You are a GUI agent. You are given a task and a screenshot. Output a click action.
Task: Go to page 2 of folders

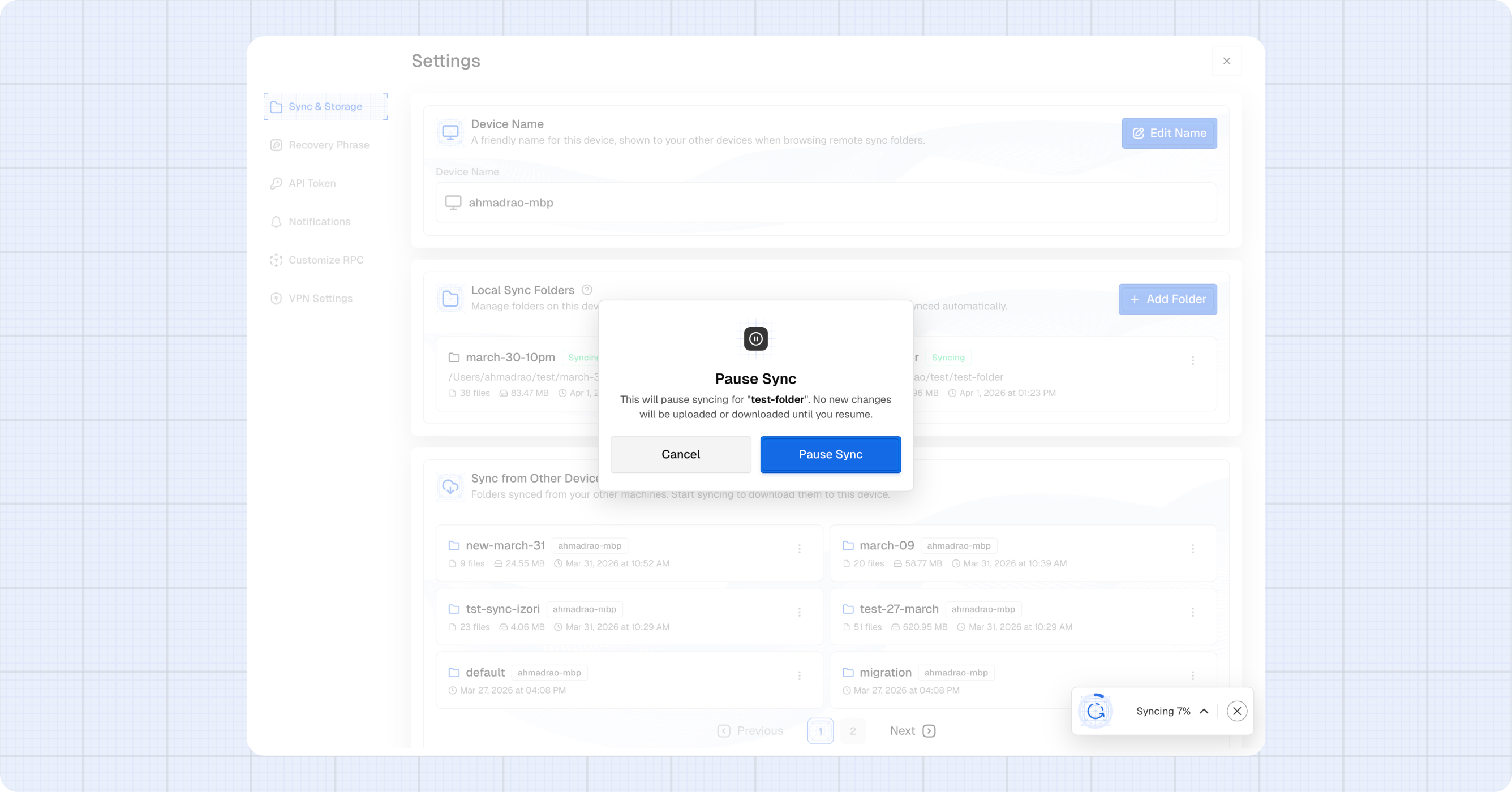852,731
